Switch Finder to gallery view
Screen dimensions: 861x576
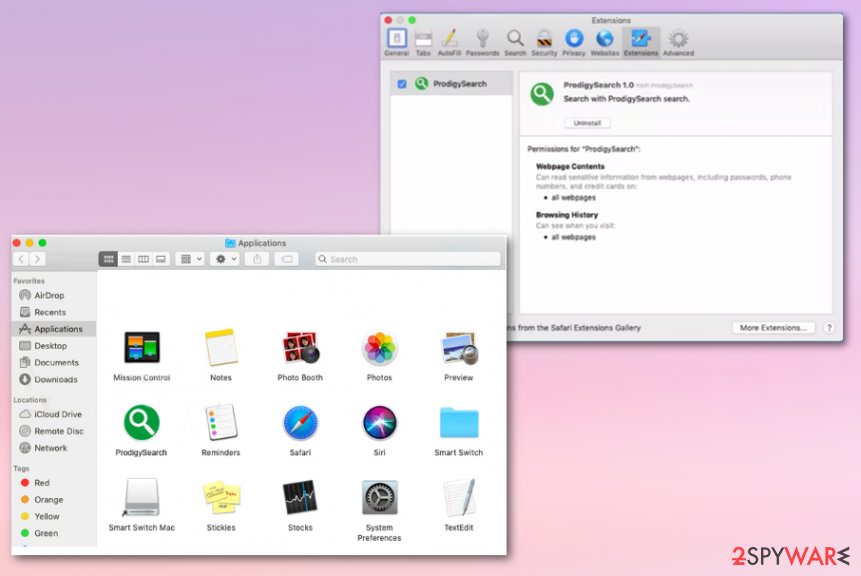[x=161, y=259]
